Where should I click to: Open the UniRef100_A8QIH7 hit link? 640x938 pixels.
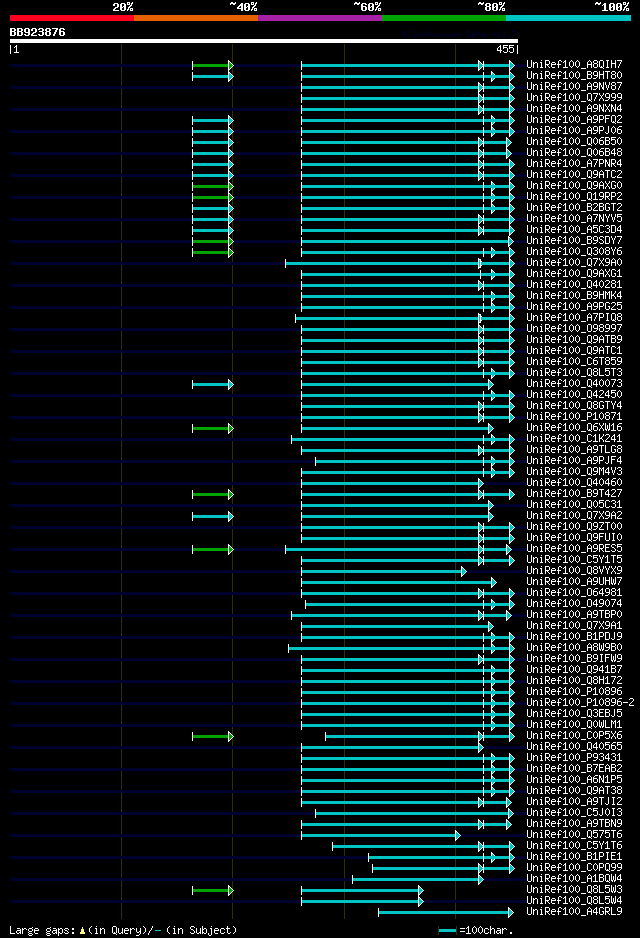click(574, 65)
